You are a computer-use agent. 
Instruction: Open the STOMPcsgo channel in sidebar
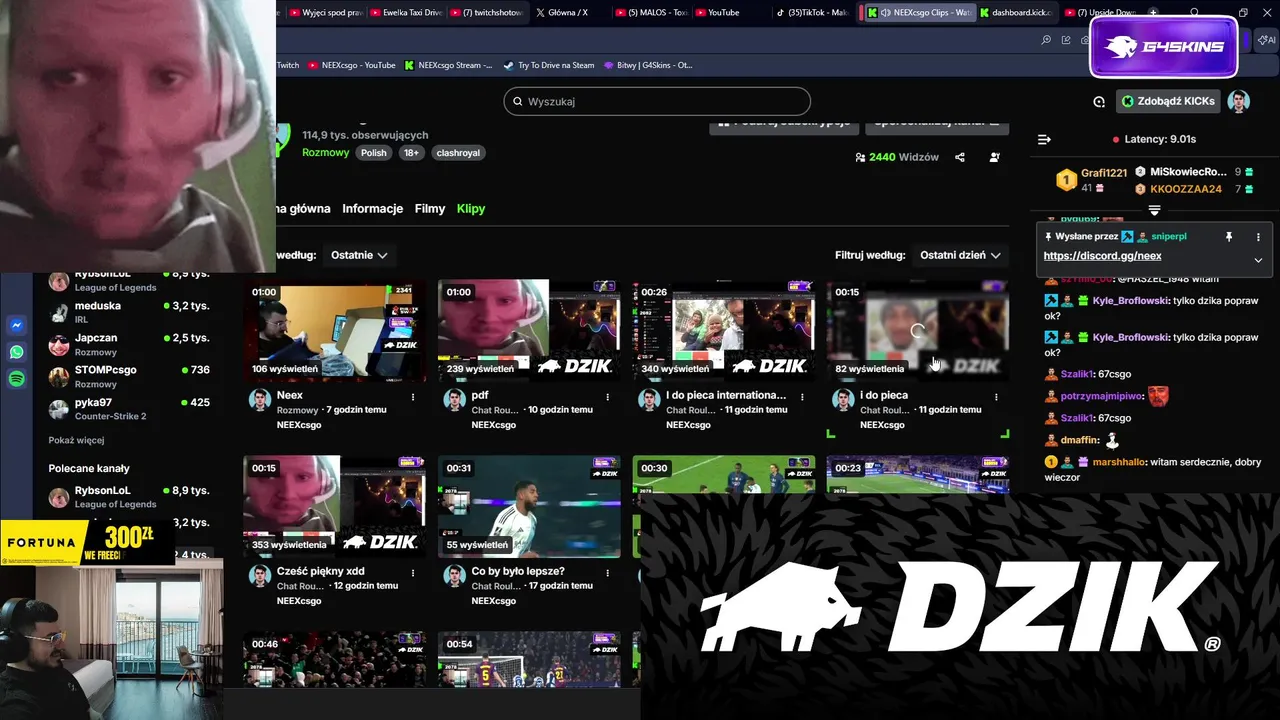129,377
